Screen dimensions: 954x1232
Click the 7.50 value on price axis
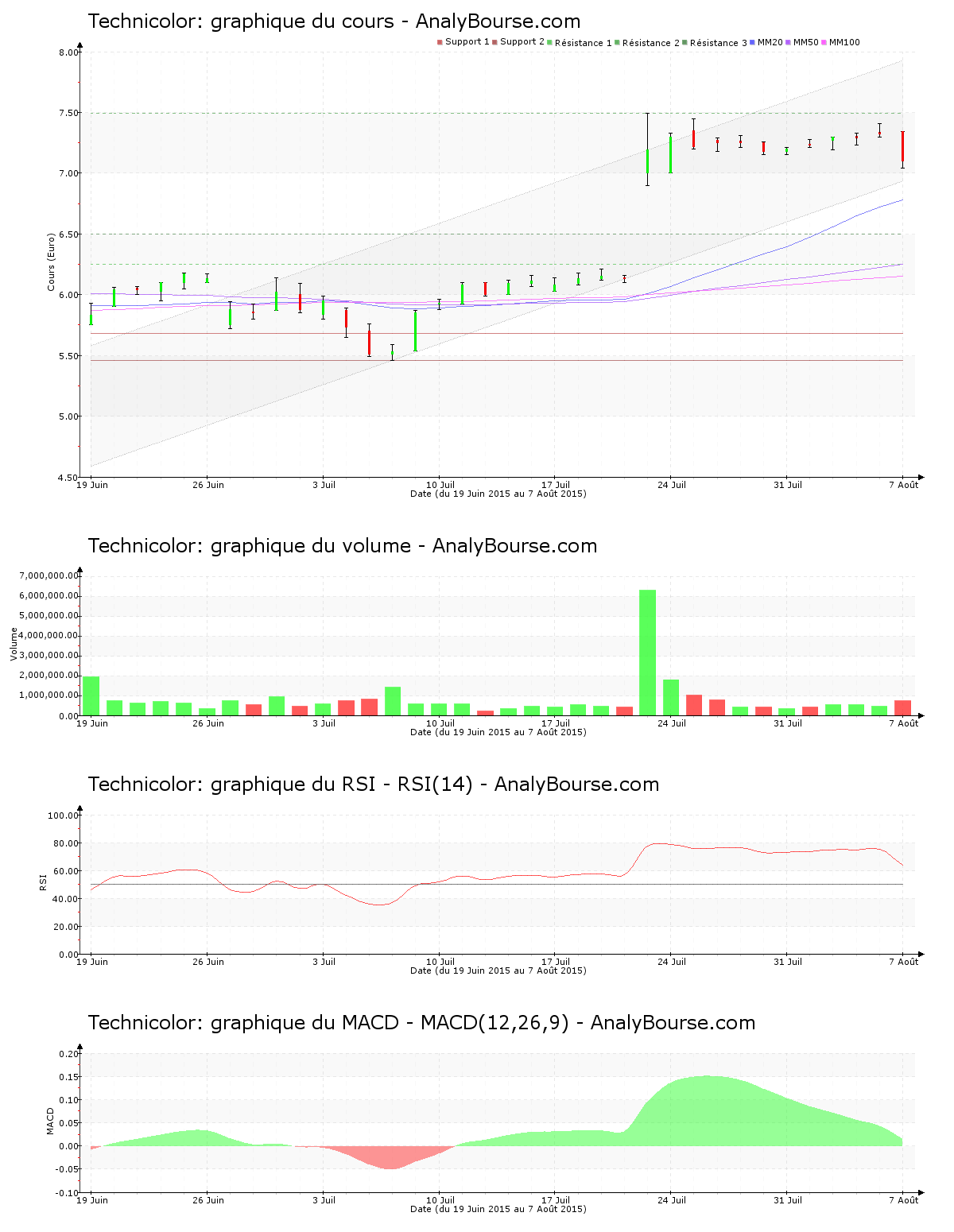click(68, 113)
